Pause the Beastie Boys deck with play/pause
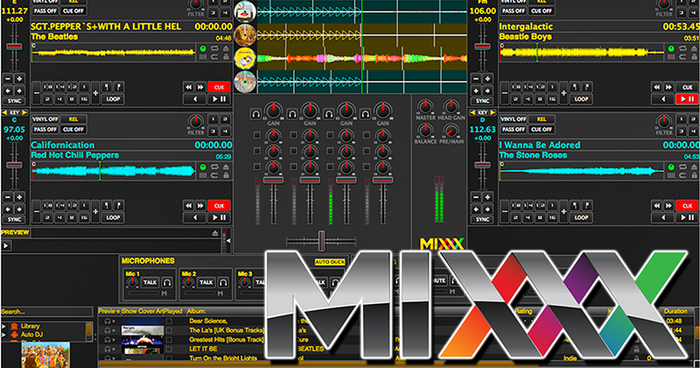The image size is (700, 368). tap(687, 99)
